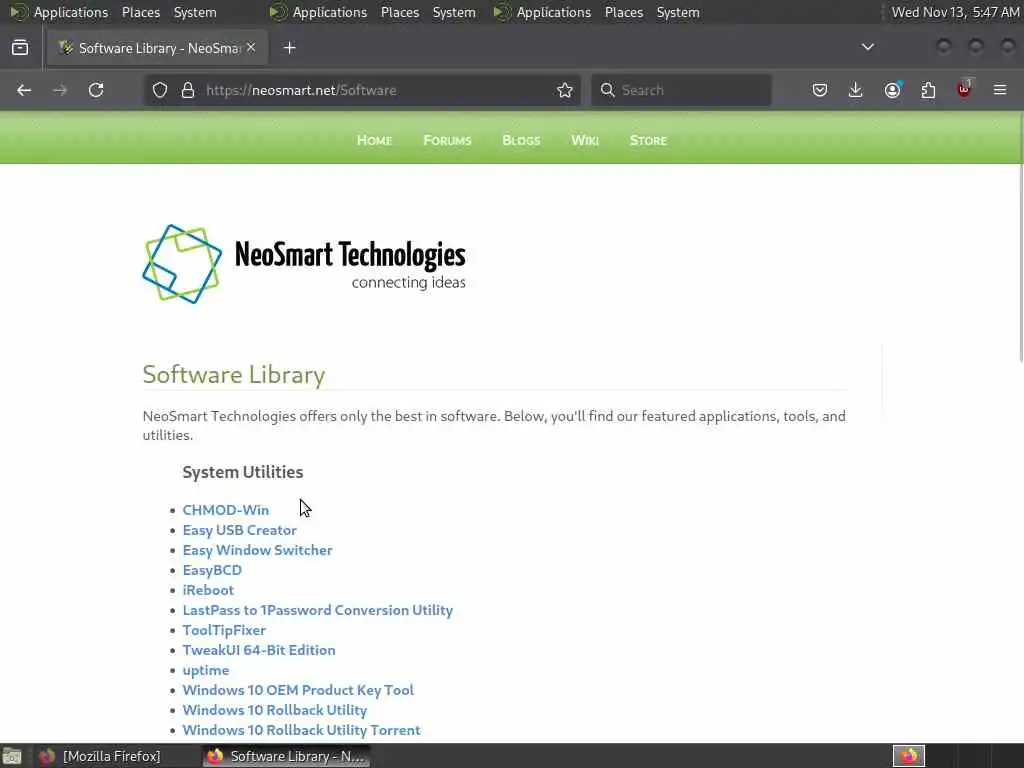Open the Downloads panel
Screen dimensions: 1024x768
[x=856, y=90]
